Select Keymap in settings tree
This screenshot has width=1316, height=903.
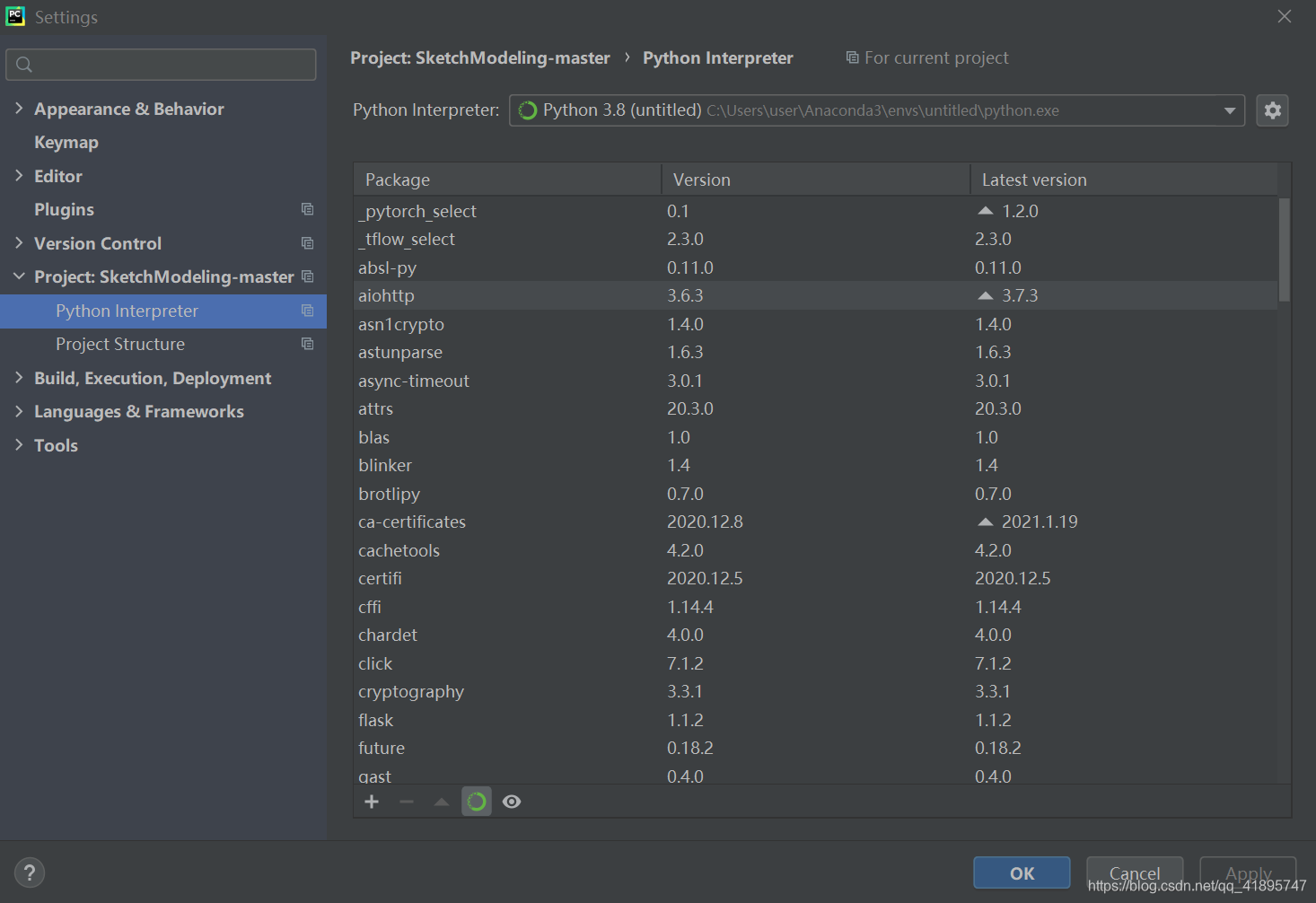(x=66, y=143)
